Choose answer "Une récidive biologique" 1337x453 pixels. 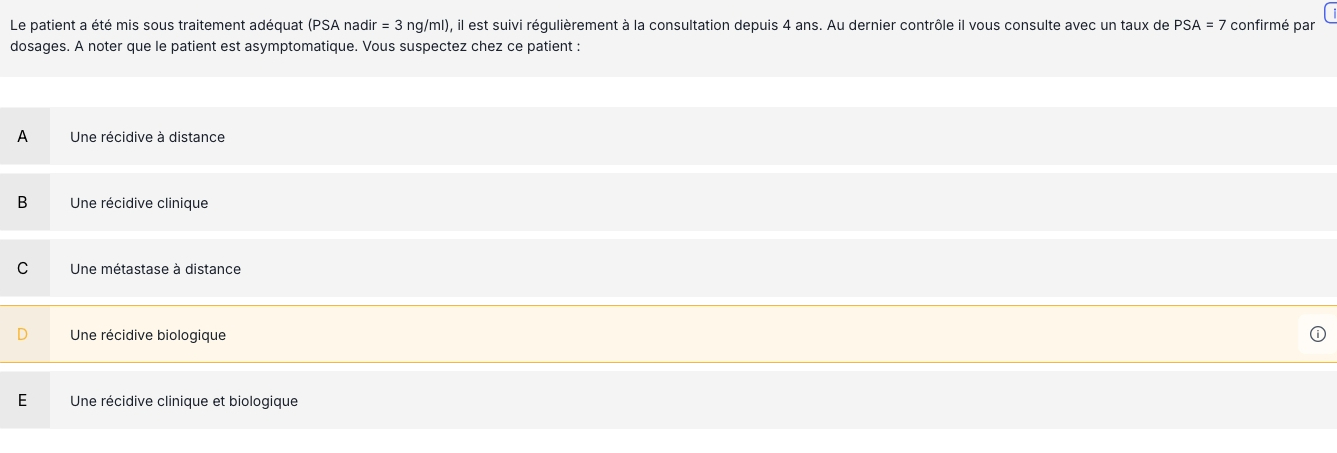[148, 335]
